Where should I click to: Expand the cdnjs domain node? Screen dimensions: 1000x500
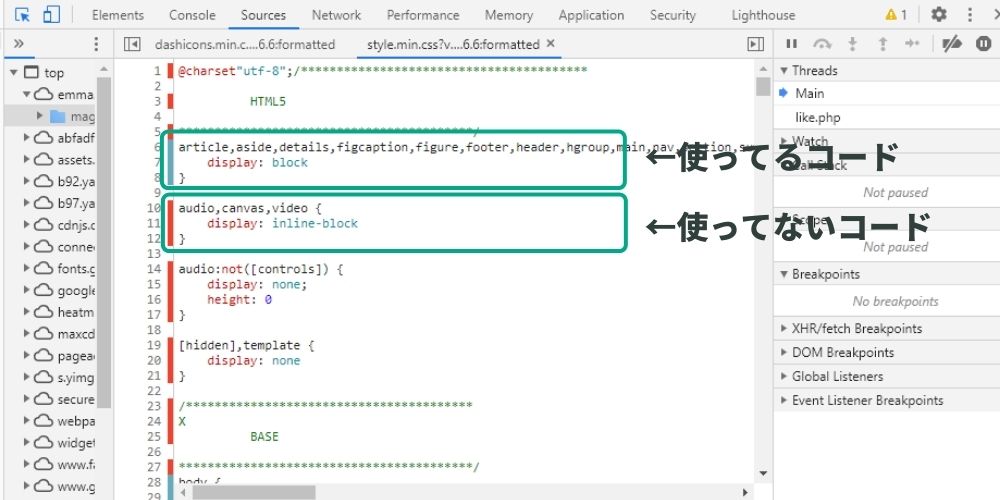[27, 224]
